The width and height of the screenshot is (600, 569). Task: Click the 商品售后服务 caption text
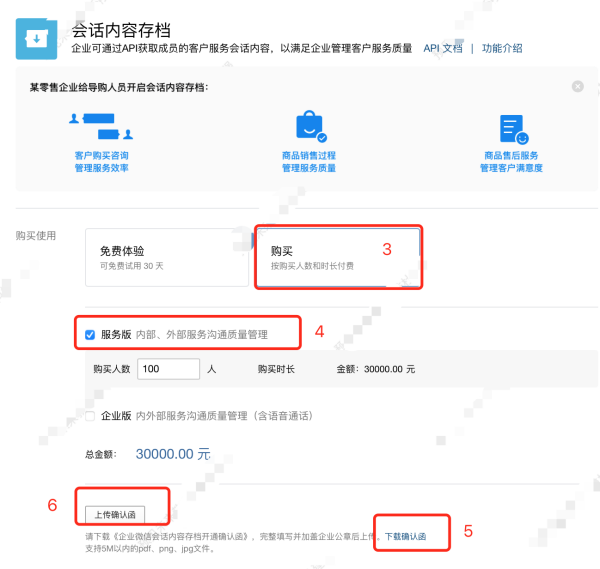pyautogui.click(x=511, y=156)
